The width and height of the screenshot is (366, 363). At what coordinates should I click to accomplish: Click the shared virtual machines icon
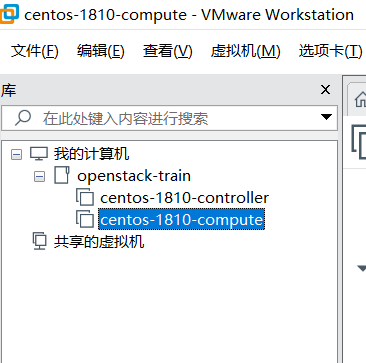(39, 241)
